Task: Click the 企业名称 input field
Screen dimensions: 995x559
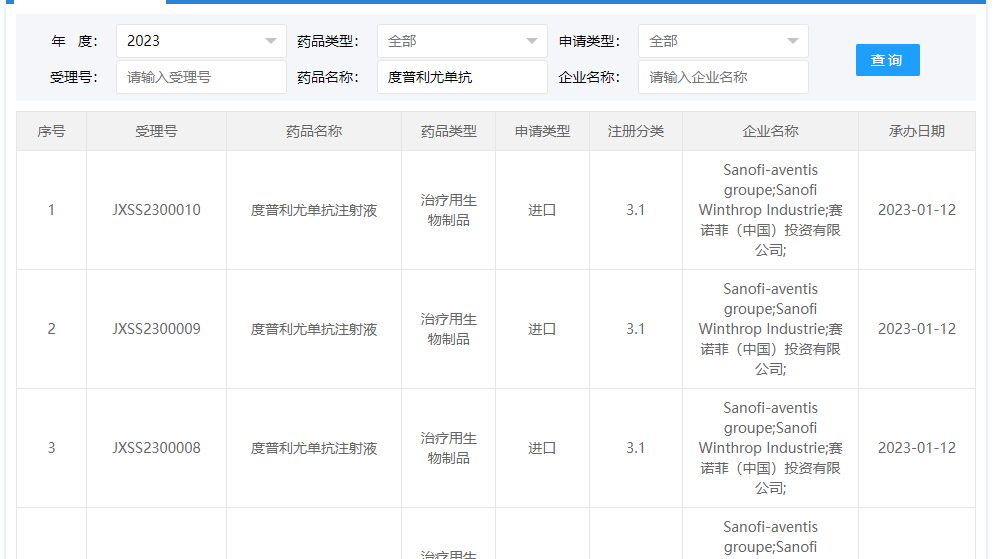Action: point(723,77)
